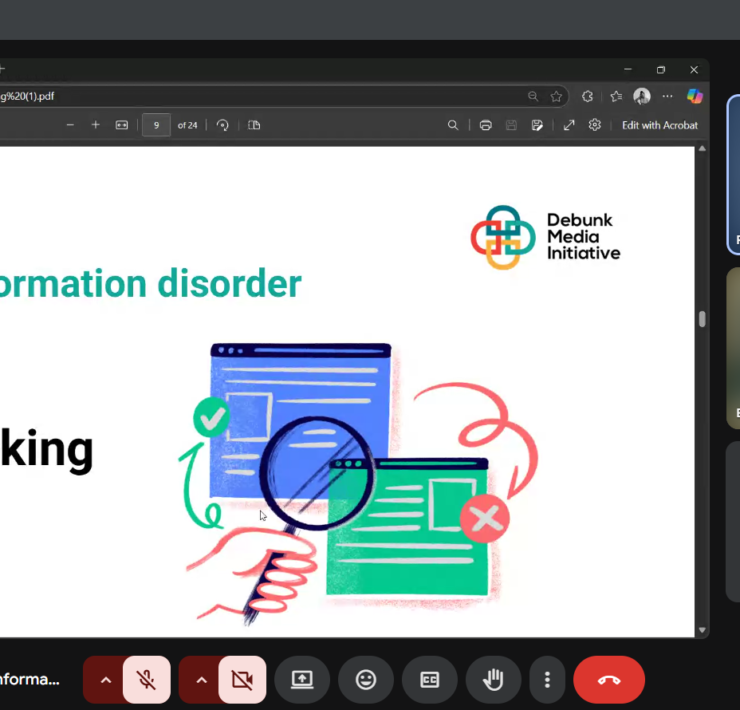Open the PDF search magnifier
The width and height of the screenshot is (740, 710).
453,125
